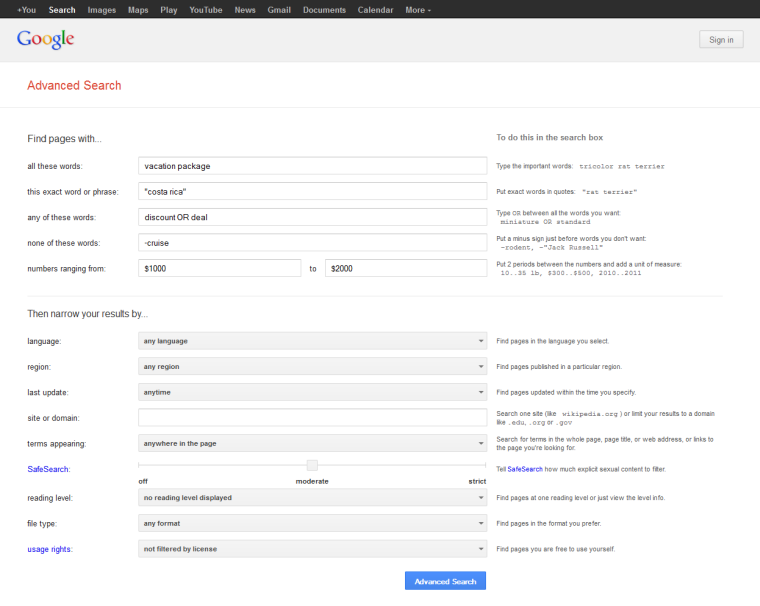Open the usage rights label link
760x606 pixels.
tap(49, 549)
